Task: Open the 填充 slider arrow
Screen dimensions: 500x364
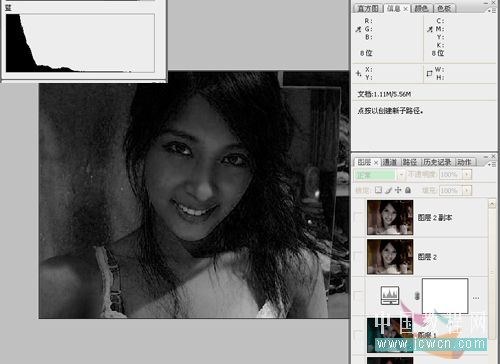Action: pyautogui.click(x=467, y=190)
